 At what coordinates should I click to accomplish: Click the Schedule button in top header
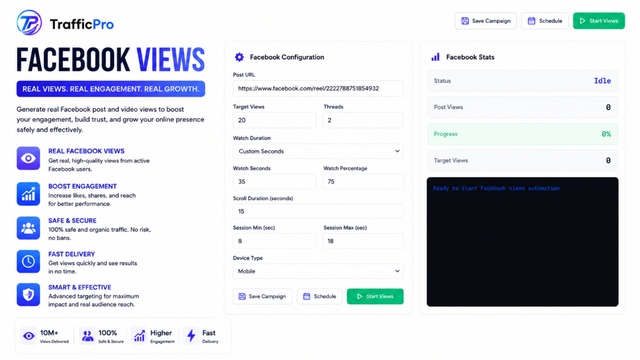[545, 21]
